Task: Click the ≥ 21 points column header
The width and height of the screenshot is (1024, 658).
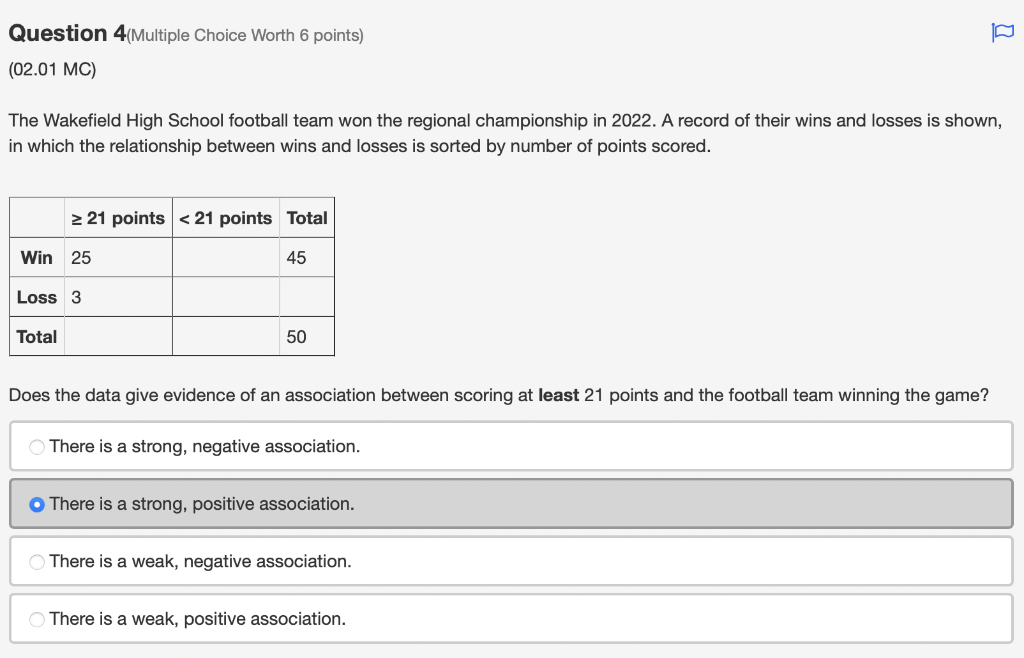Action: tap(117, 217)
